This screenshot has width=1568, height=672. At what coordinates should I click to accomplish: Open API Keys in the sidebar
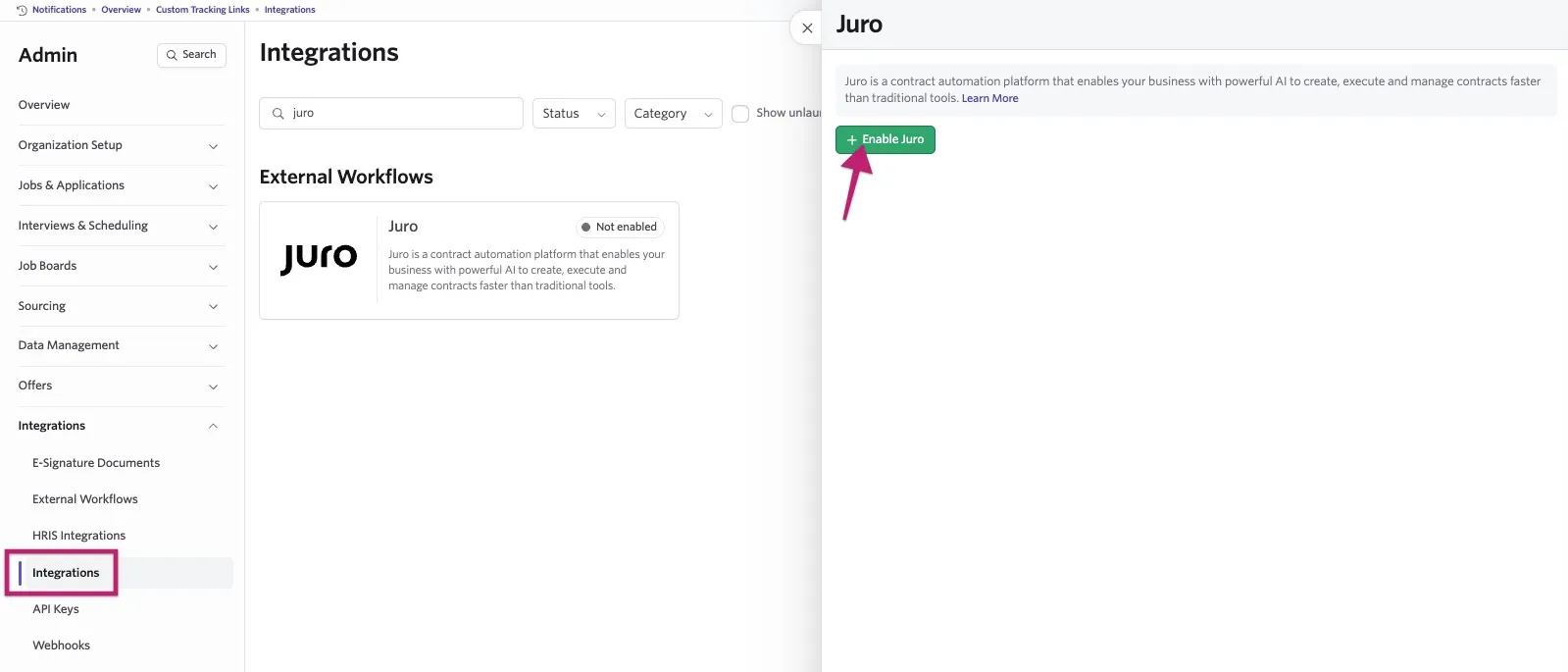(56, 609)
